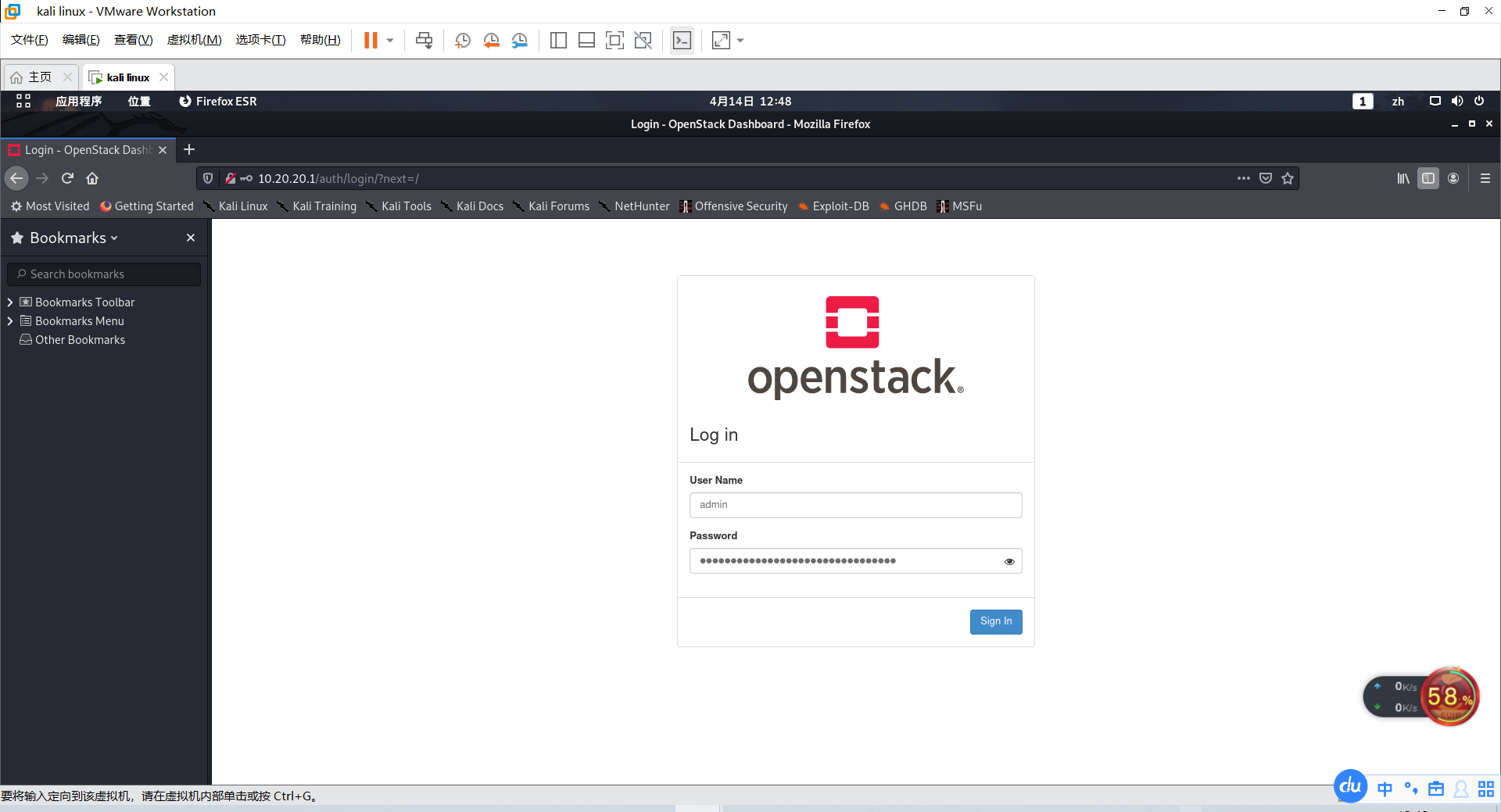1501x812 pixels.
Task: Show the password with the eye toggle
Action: point(1008,561)
